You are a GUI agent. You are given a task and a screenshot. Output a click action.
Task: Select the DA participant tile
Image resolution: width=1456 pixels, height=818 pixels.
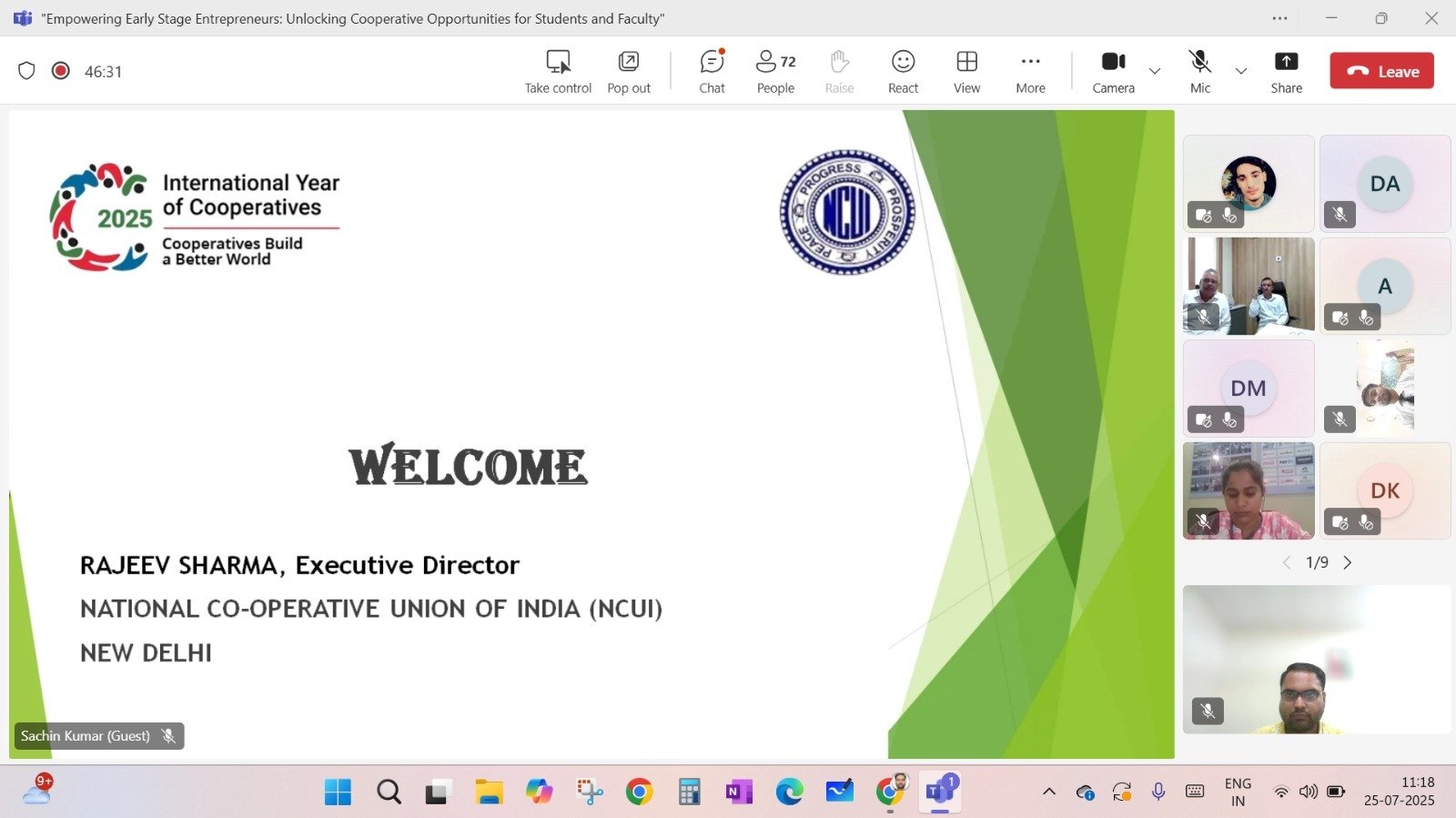click(x=1384, y=184)
